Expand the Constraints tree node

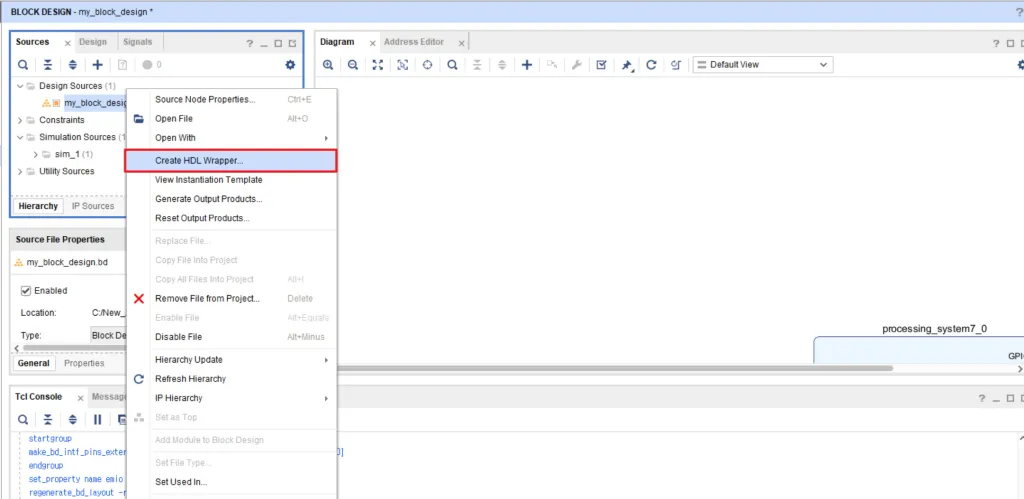tap(20, 120)
